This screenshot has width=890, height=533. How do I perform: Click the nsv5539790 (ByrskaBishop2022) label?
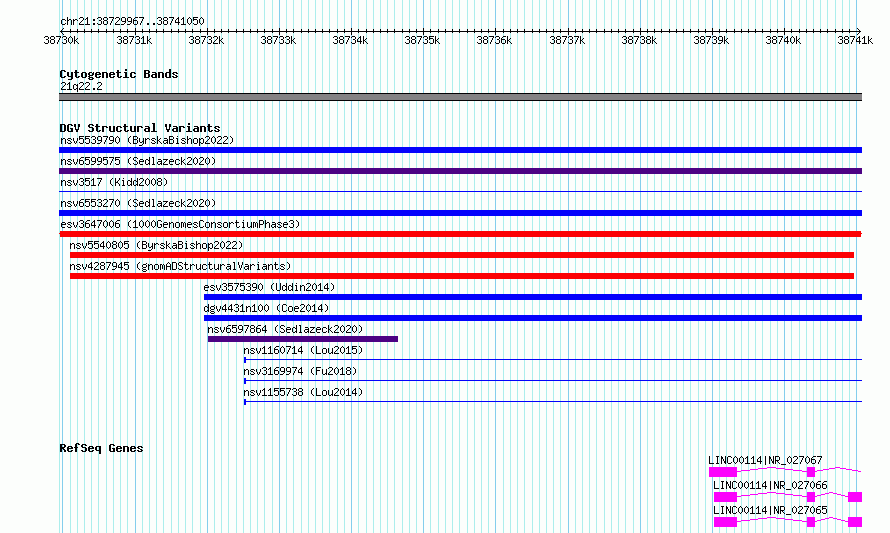point(147,140)
